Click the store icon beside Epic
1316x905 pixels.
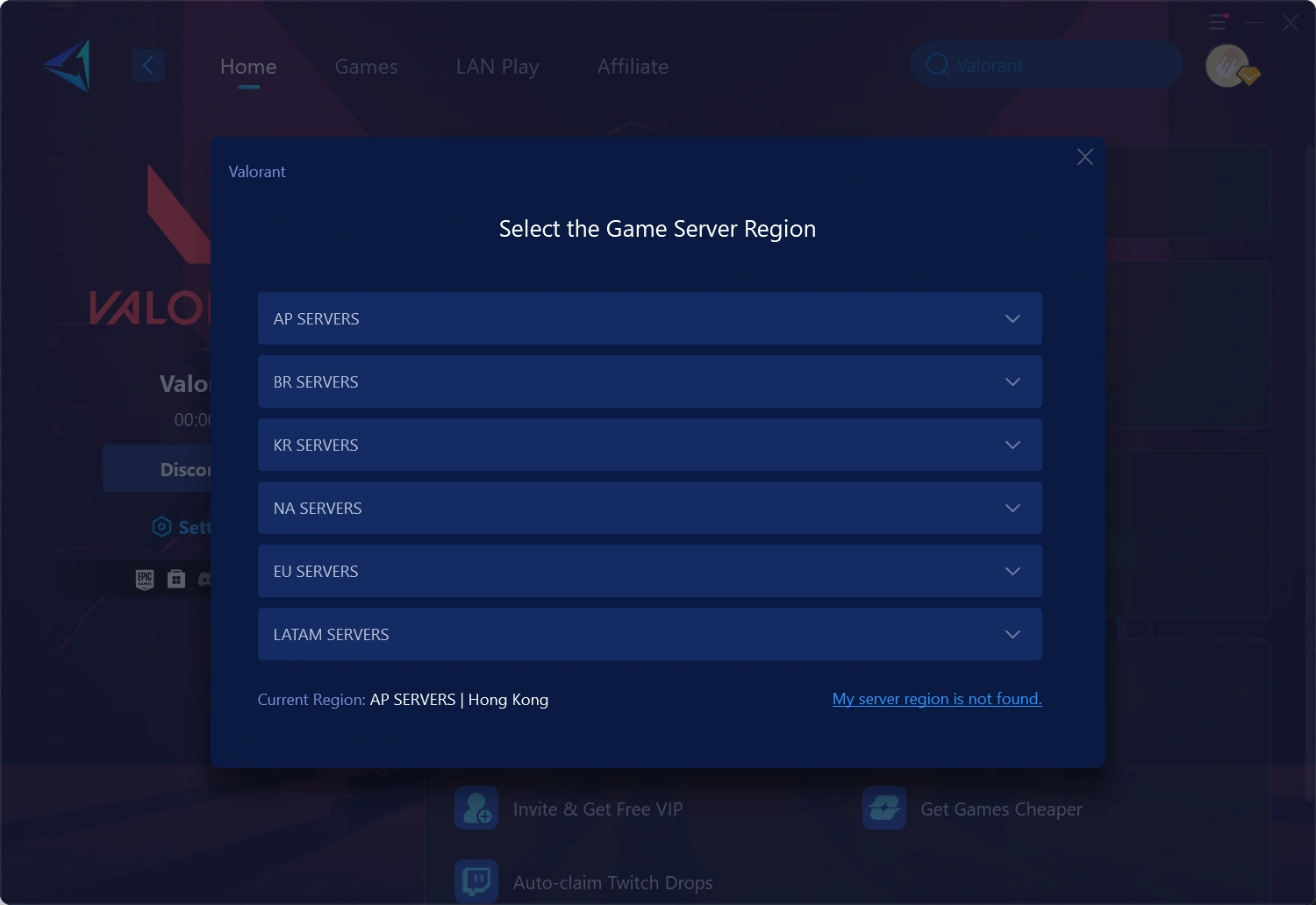coord(176,579)
